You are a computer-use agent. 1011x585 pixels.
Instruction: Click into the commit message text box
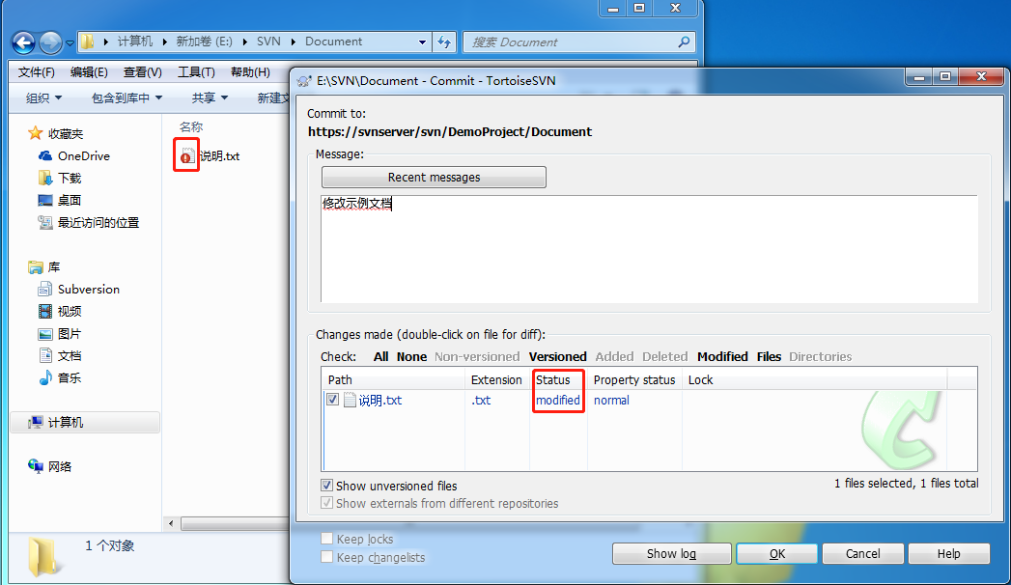point(649,248)
